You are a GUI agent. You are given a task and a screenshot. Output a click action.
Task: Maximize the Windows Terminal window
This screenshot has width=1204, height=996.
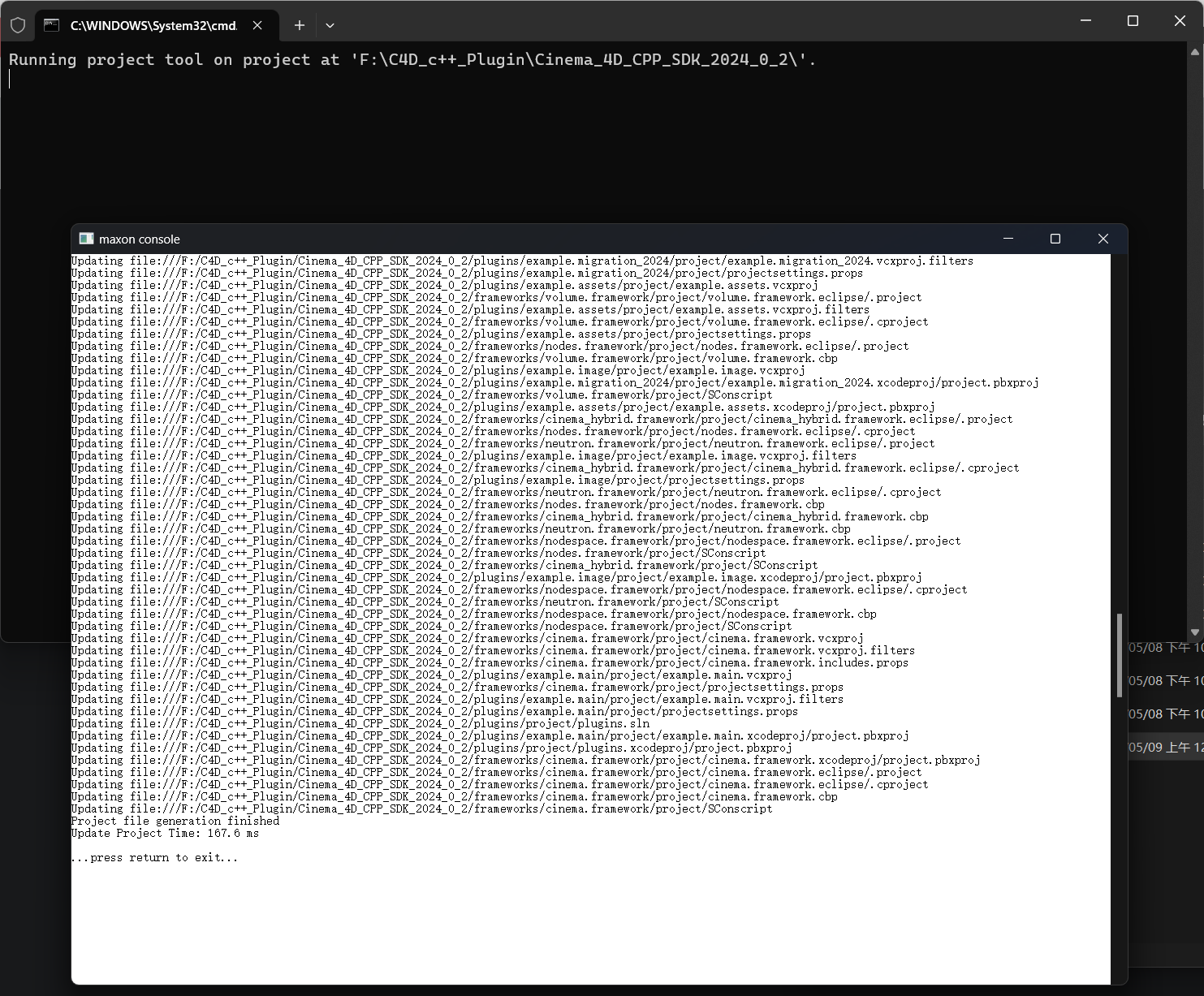(1133, 20)
